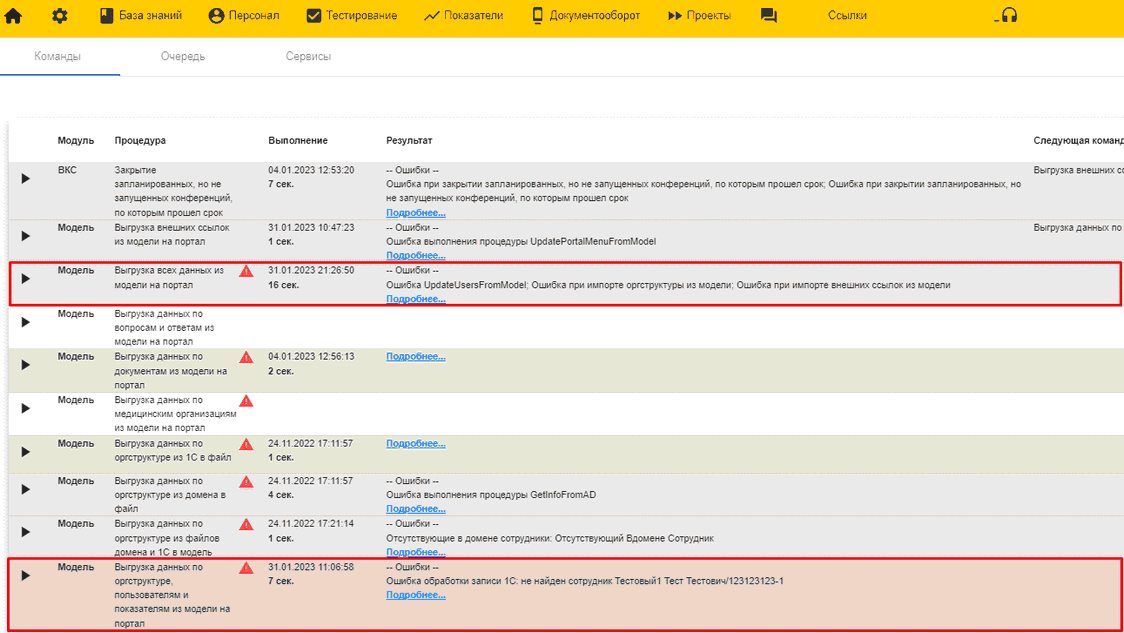Open Подробнее under UpdatePortalMenuFromModel error

[x=416, y=255]
